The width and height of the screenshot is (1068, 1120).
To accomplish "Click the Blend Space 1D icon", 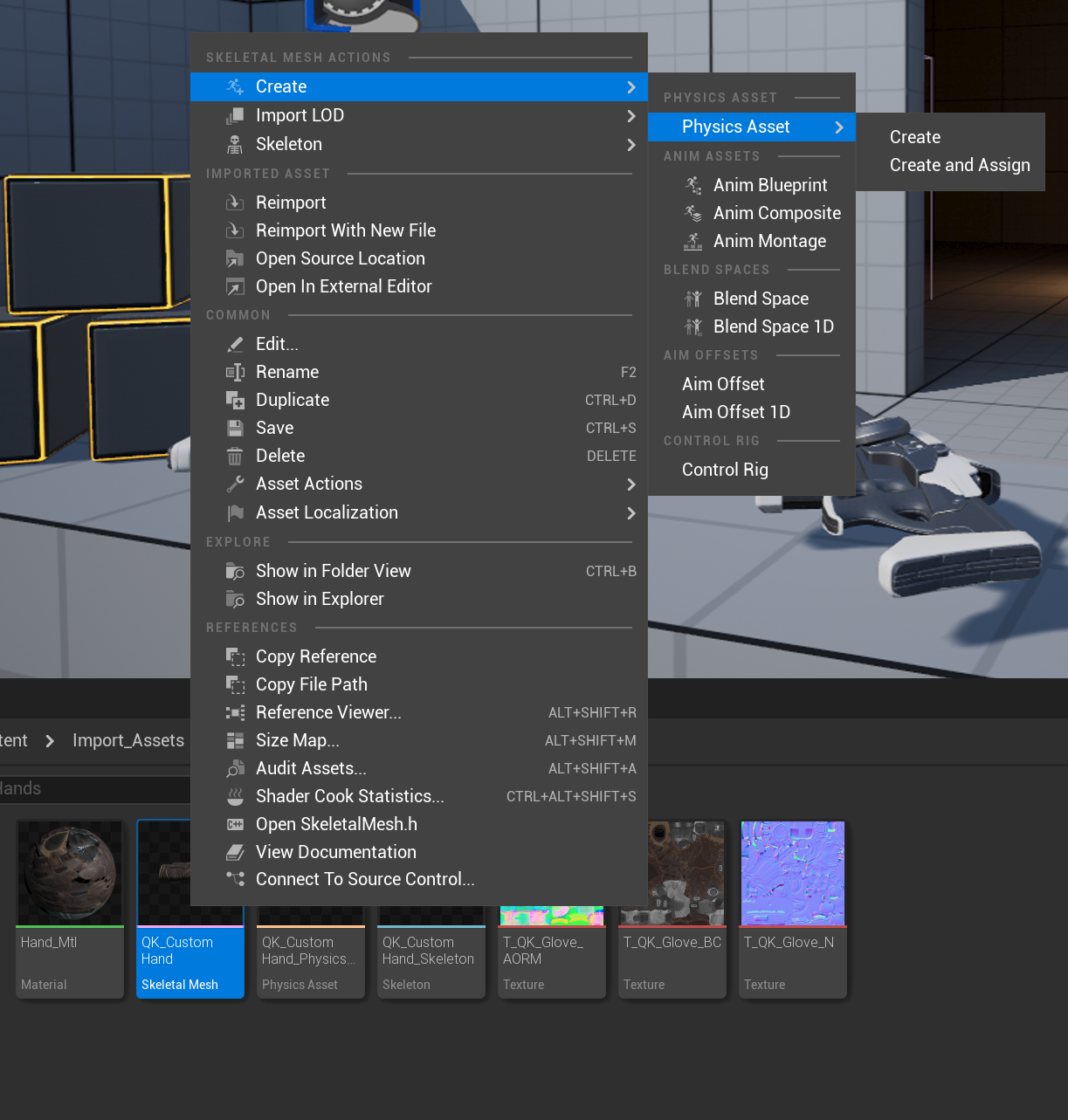I will click(x=693, y=326).
